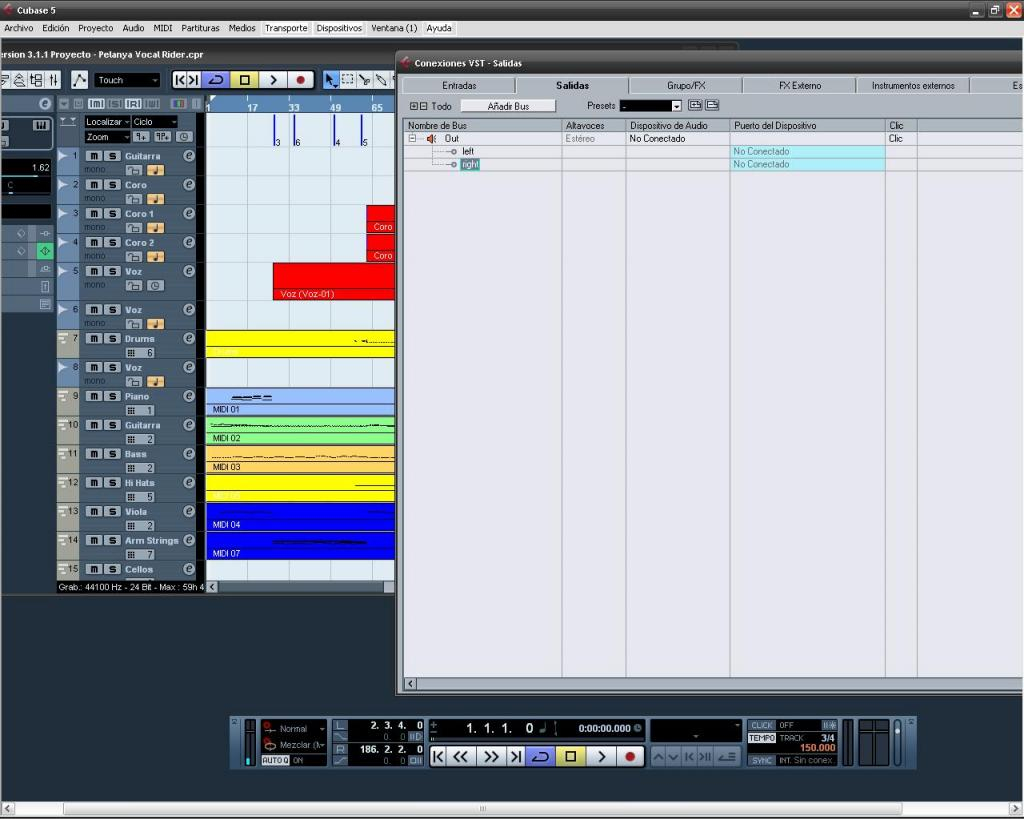Viewport: 1024px width, 819px height.
Task: Click ruler at bar 33
Action: [294, 107]
